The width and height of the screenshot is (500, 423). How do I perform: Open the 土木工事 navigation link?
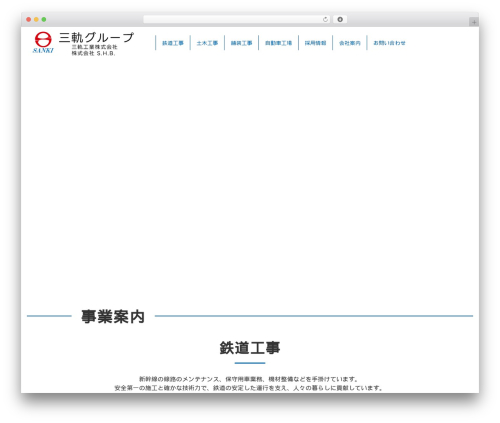(207, 43)
